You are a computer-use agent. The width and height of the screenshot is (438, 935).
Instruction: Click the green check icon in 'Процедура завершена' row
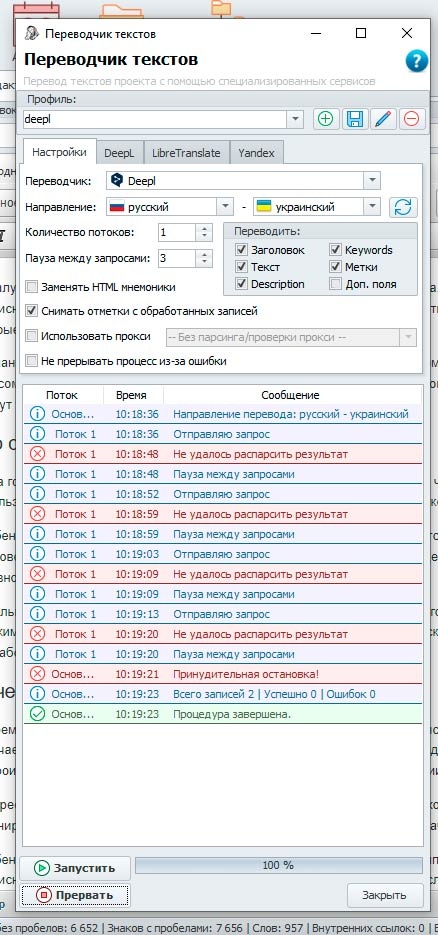[37, 714]
